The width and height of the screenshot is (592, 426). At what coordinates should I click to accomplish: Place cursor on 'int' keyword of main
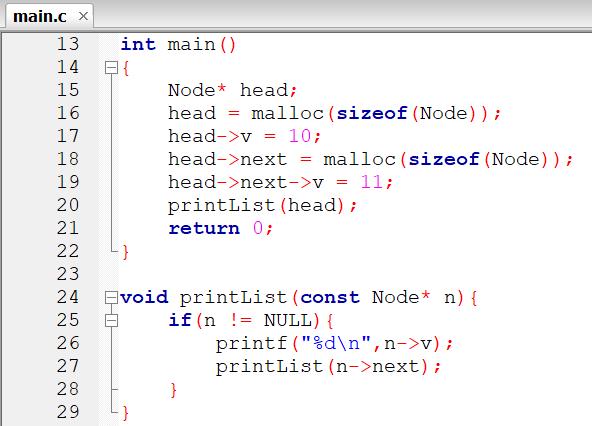138,44
